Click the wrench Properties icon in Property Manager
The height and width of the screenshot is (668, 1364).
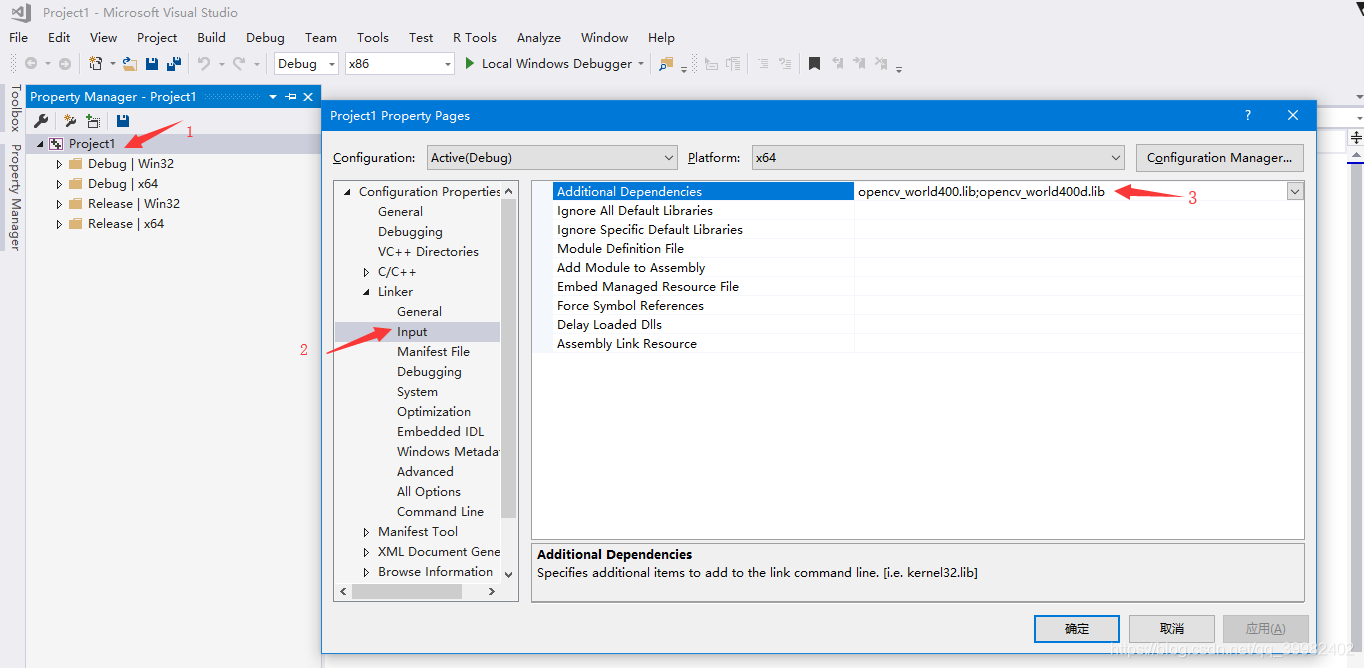pos(41,121)
